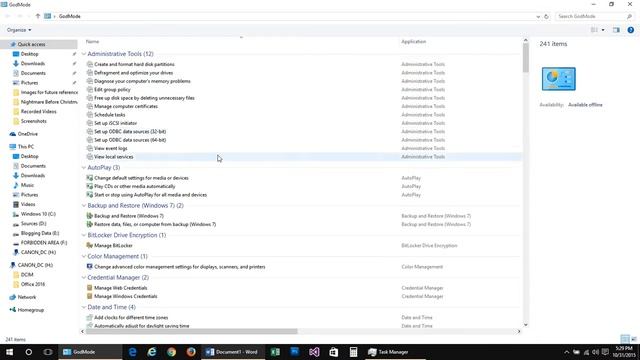Open Defragment and optimize your drives
The image size is (640, 360).
[x=133, y=73]
